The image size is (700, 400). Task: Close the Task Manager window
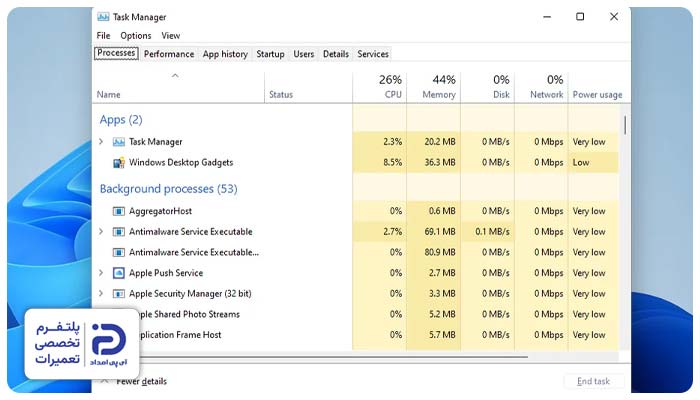[x=614, y=17]
